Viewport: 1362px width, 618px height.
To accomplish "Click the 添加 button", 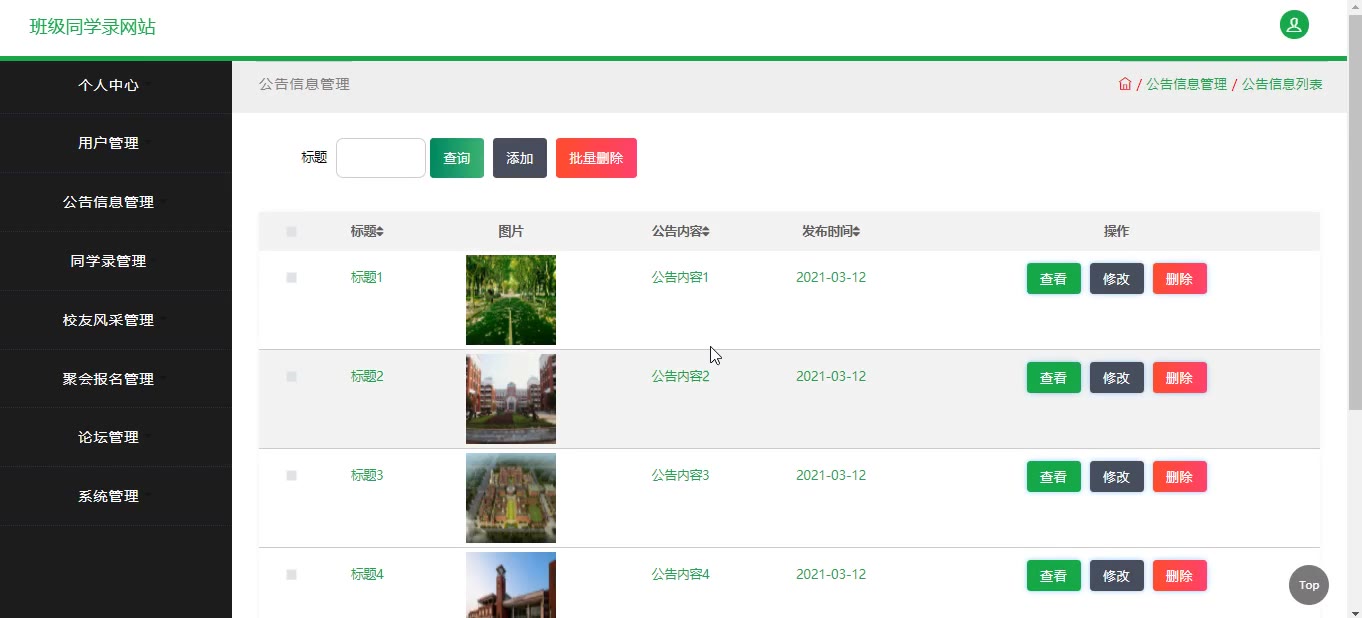I will click(x=520, y=158).
